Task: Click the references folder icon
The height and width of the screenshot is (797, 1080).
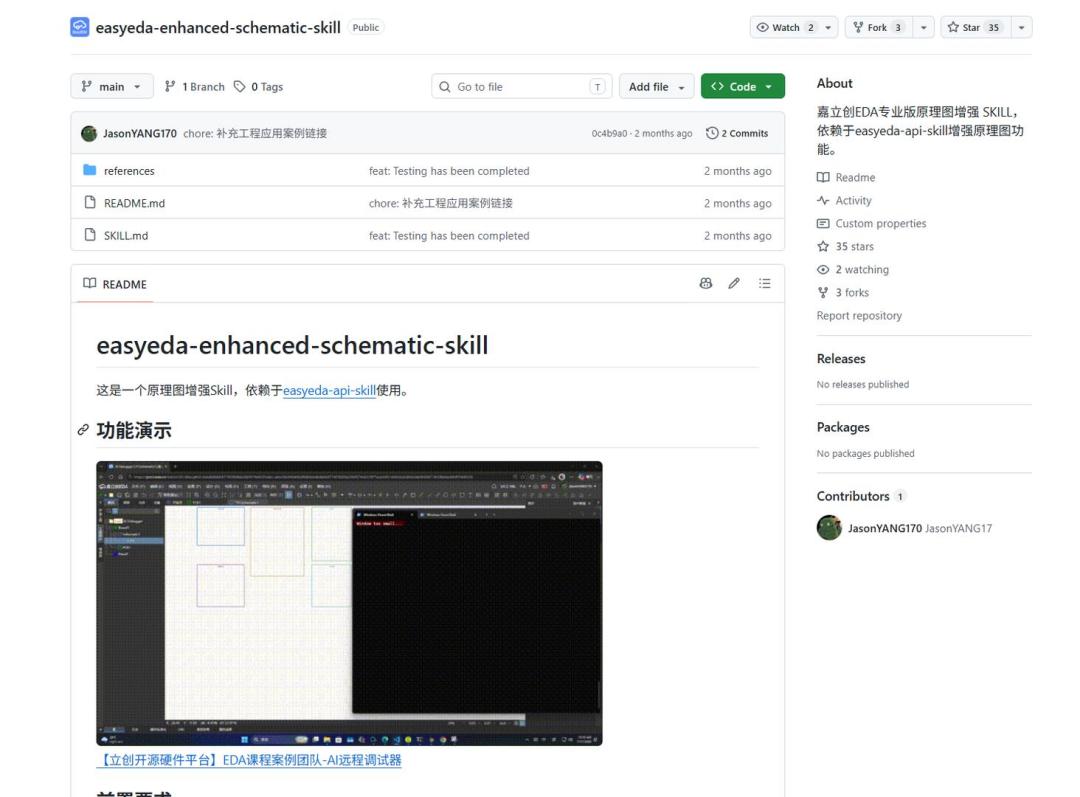Action: pyautogui.click(x=90, y=170)
